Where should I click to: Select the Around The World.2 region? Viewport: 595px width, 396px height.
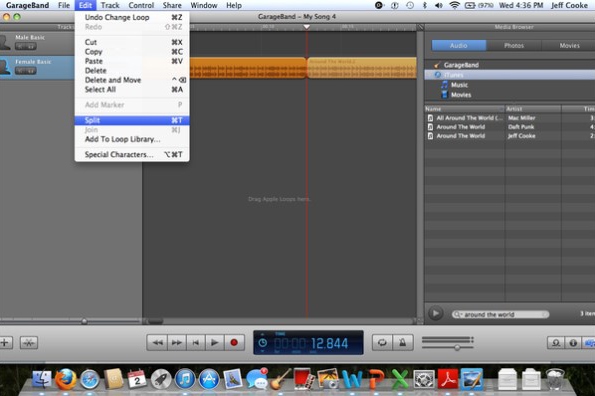[x=362, y=68]
